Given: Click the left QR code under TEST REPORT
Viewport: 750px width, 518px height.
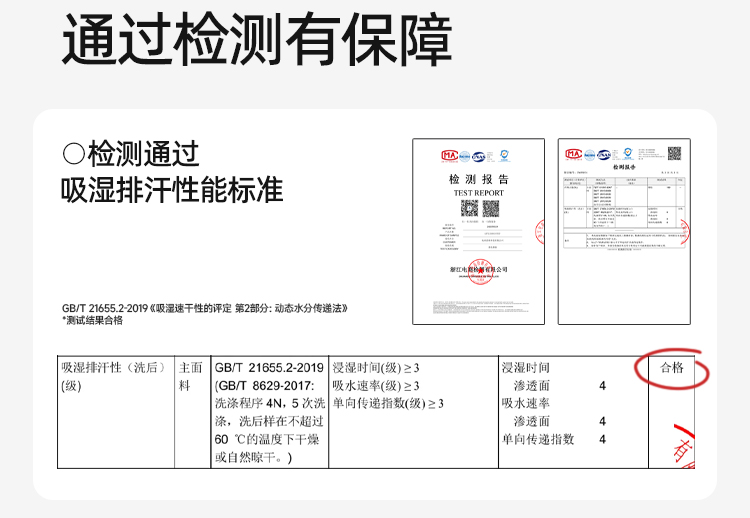Looking at the screenshot, I should tap(468, 208).
